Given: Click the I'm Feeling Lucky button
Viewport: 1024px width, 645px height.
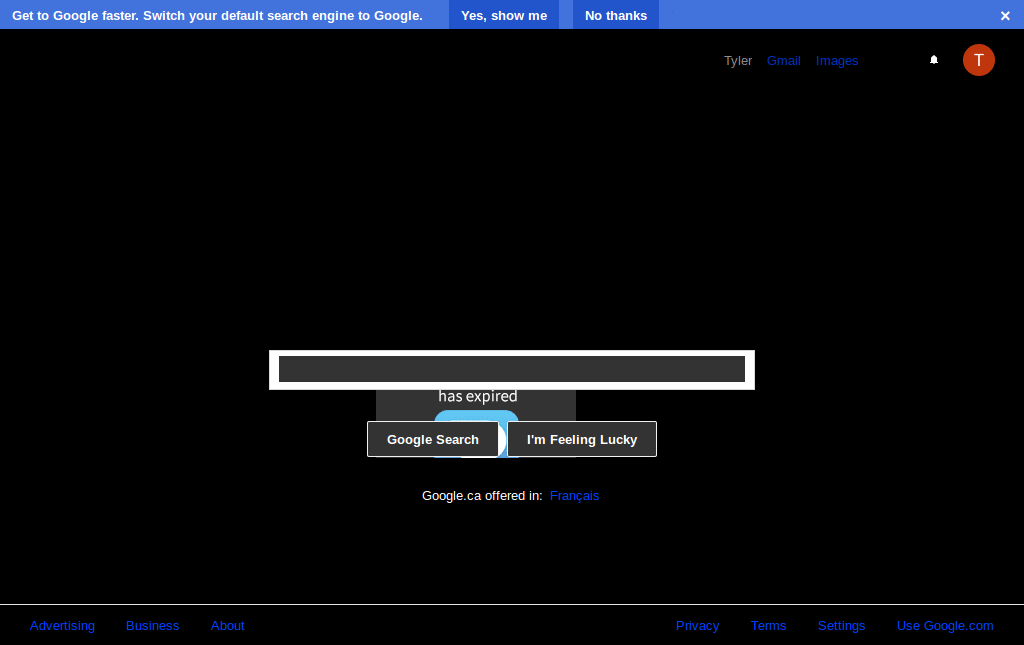Looking at the screenshot, I should pos(582,439).
